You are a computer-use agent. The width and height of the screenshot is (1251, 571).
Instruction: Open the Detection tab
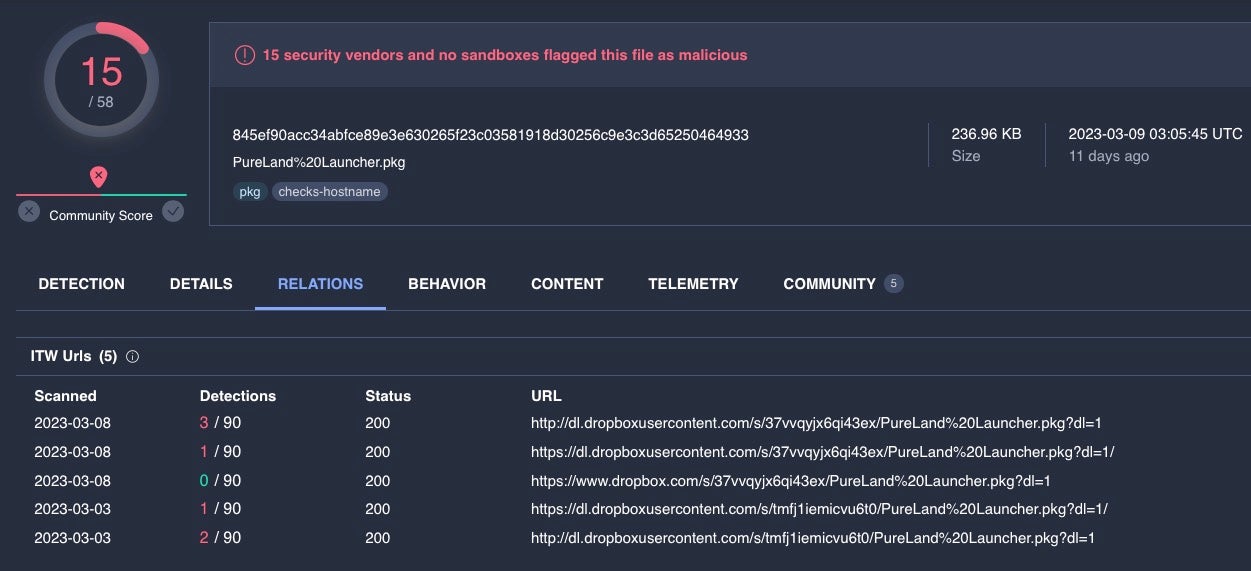pyautogui.click(x=81, y=284)
